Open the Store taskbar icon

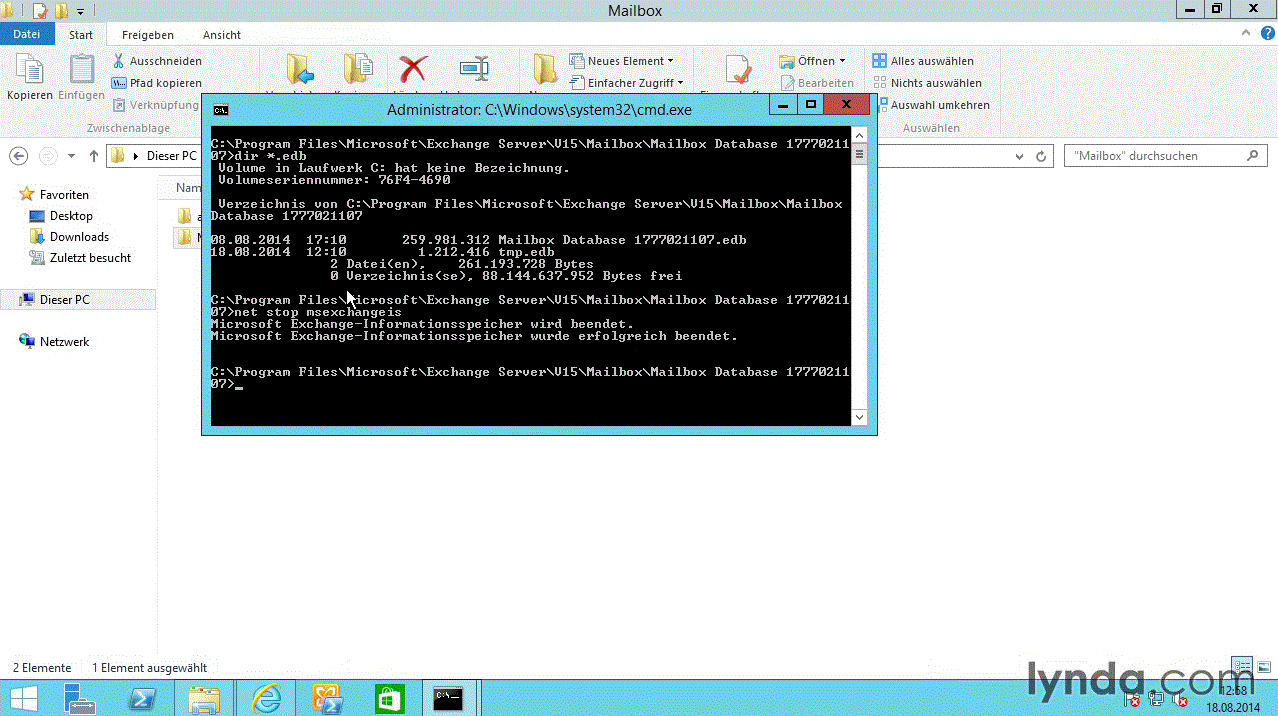389,699
